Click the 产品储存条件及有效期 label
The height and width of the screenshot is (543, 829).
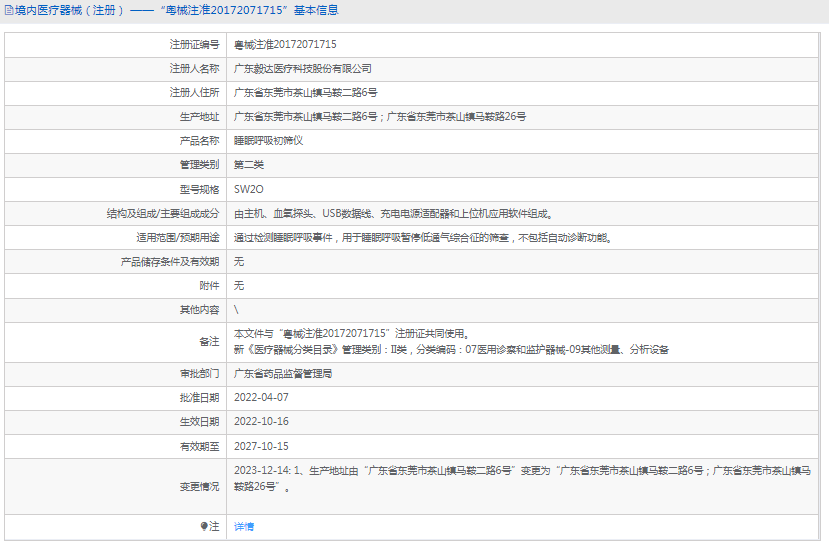(x=170, y=262)
